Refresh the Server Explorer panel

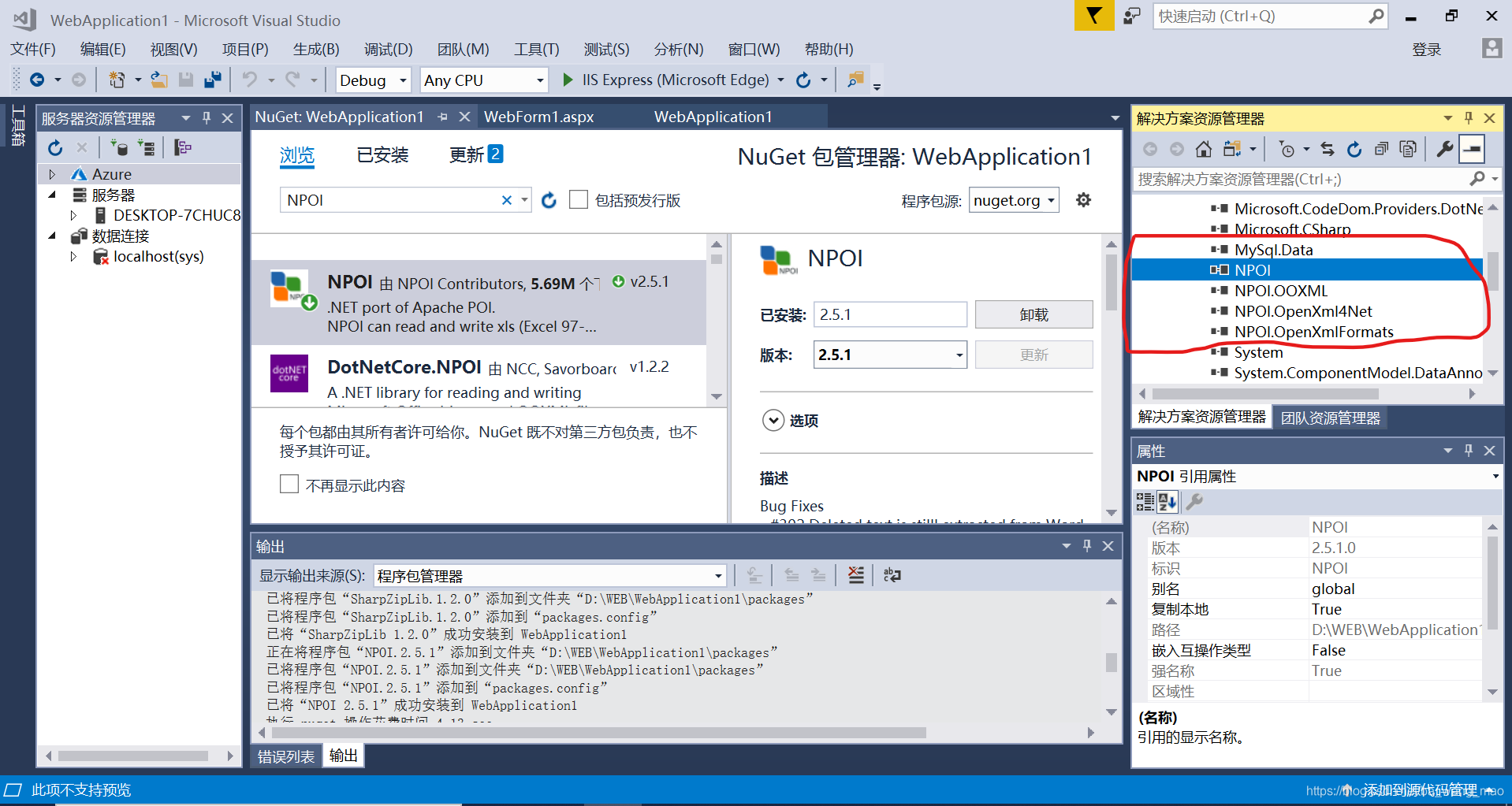(x=55, y=147)
